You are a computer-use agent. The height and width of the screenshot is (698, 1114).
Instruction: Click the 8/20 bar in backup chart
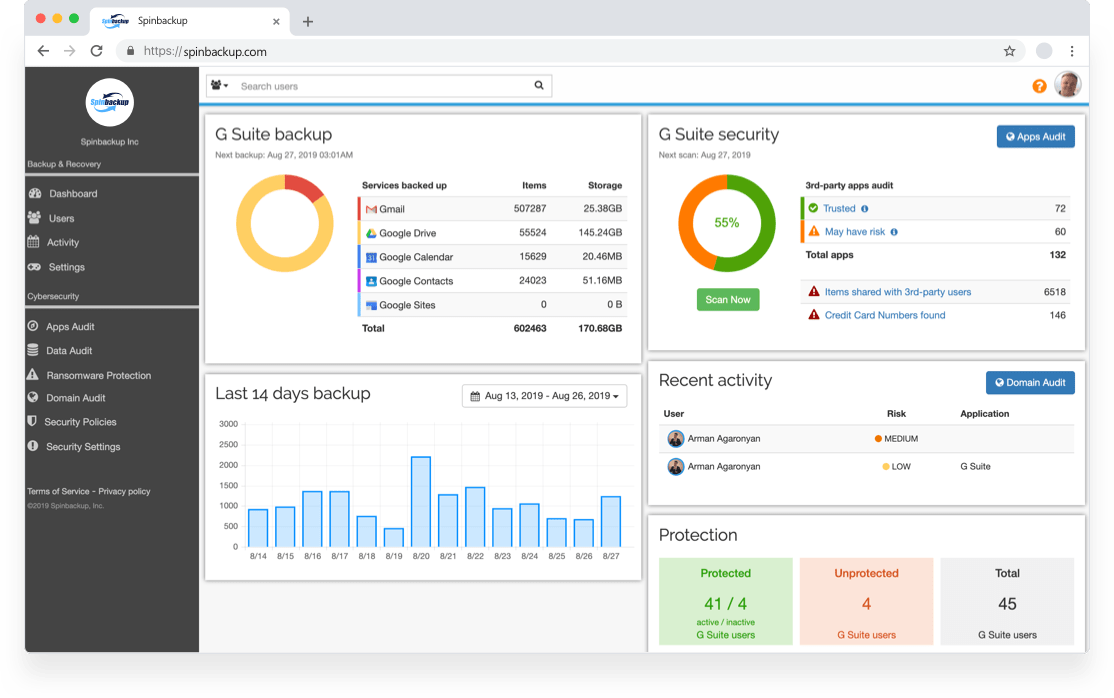point(421,502)
